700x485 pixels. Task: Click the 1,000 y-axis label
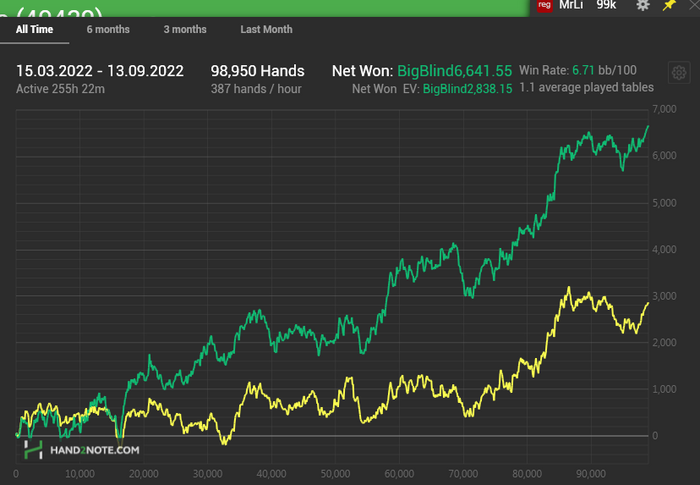pos(664,389)
